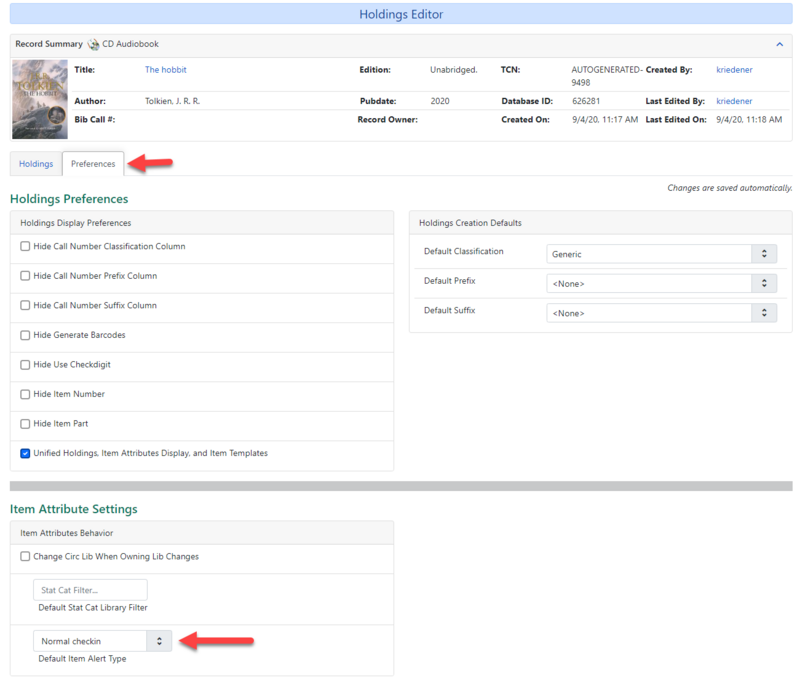Open The hobbit title link
The image size is (800, 683).
click(x=165, y=70)
